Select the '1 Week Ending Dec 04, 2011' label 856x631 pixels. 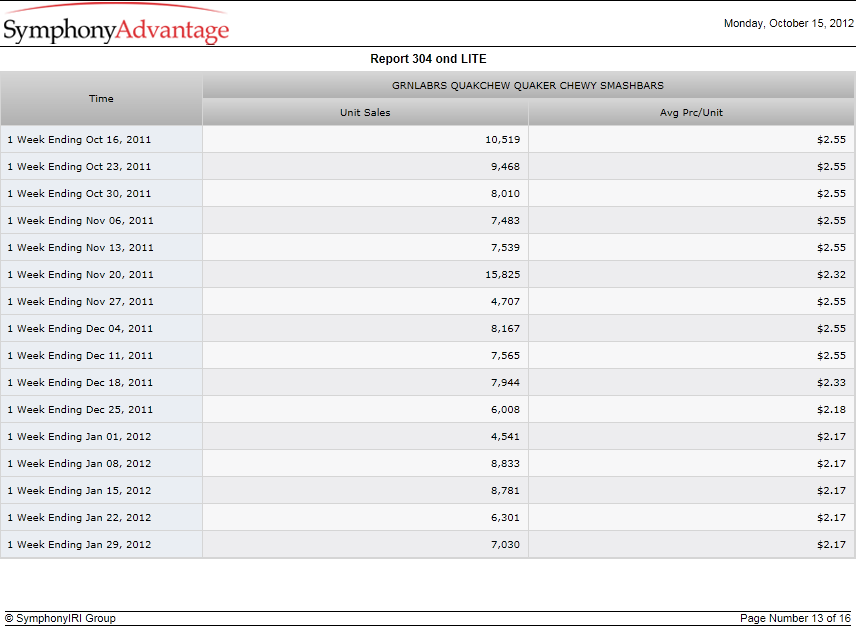tap(80, 329)
